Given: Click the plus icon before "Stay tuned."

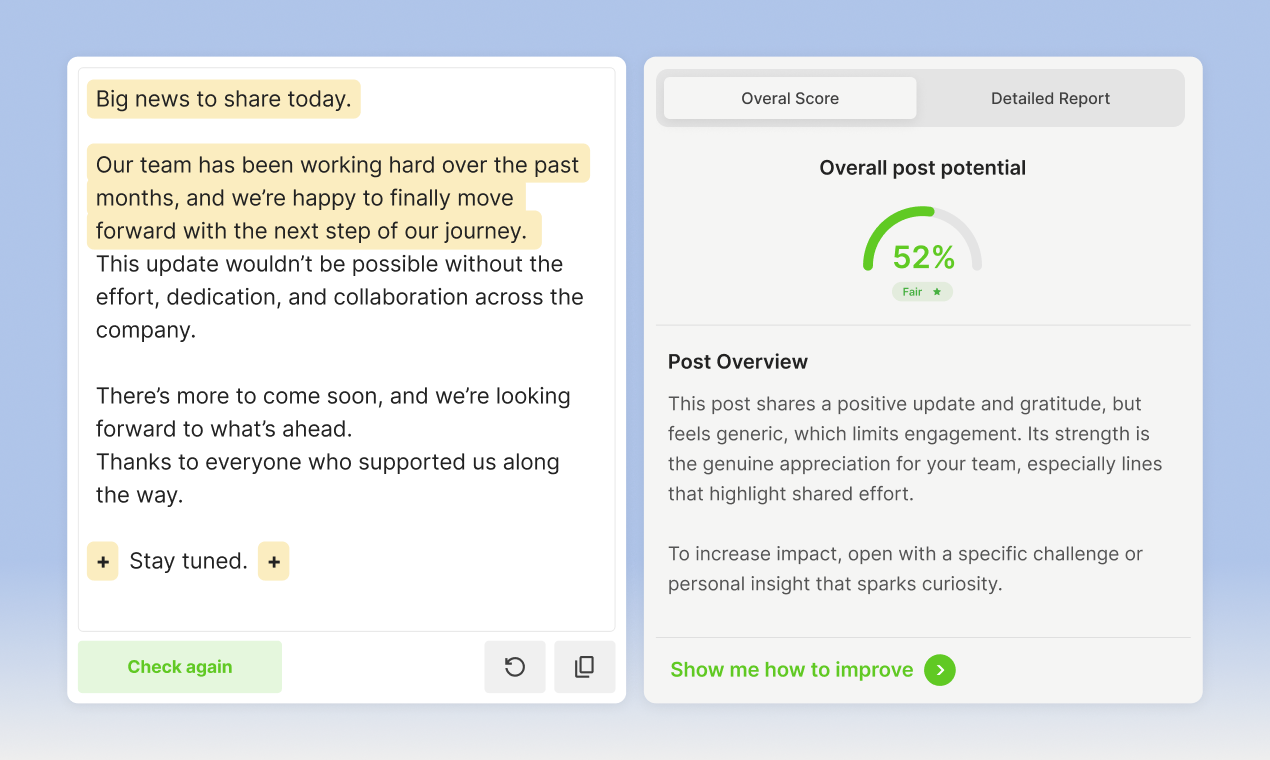Looking at the screenshot, I should pyautogui.click(x=102, y=561).
